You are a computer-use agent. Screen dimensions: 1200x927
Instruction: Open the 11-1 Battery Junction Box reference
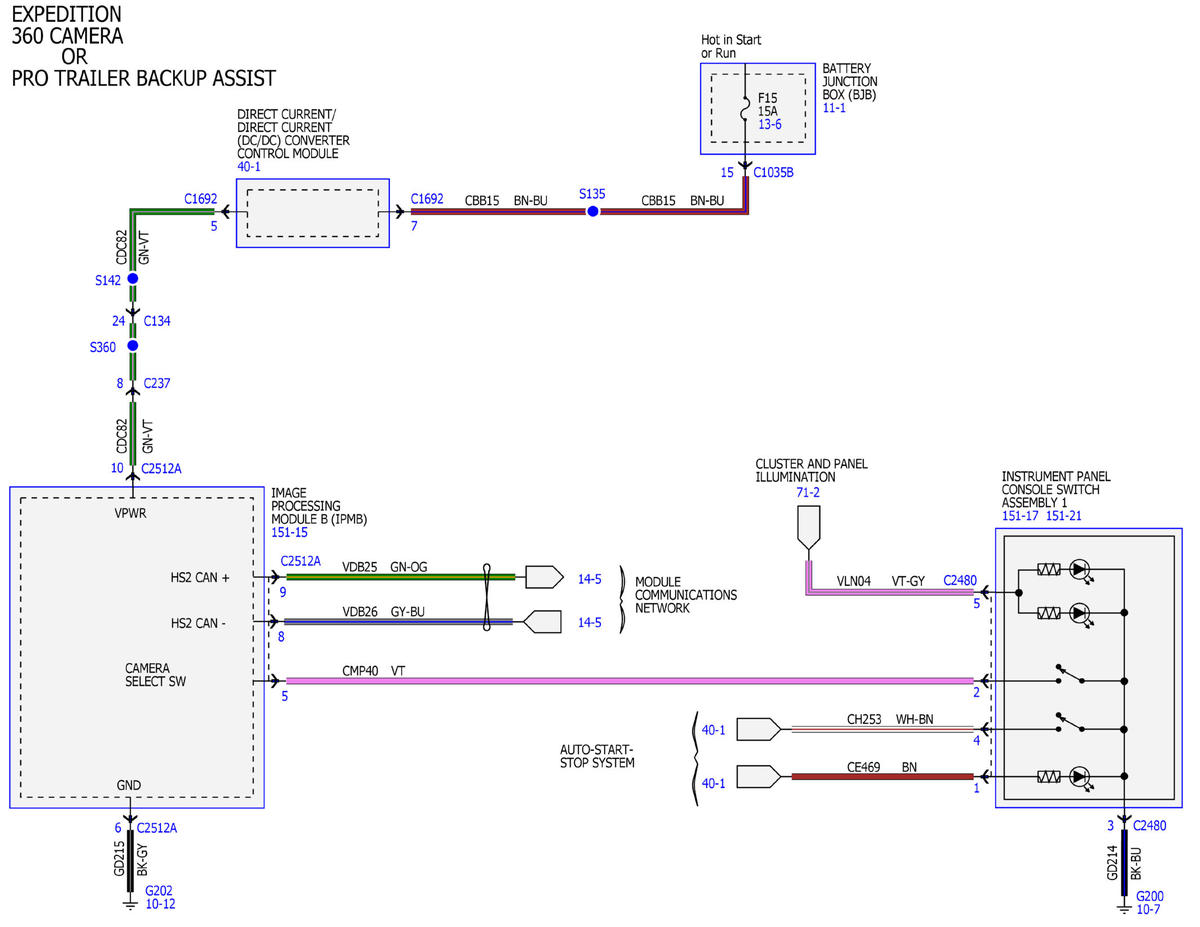(834, 107)
